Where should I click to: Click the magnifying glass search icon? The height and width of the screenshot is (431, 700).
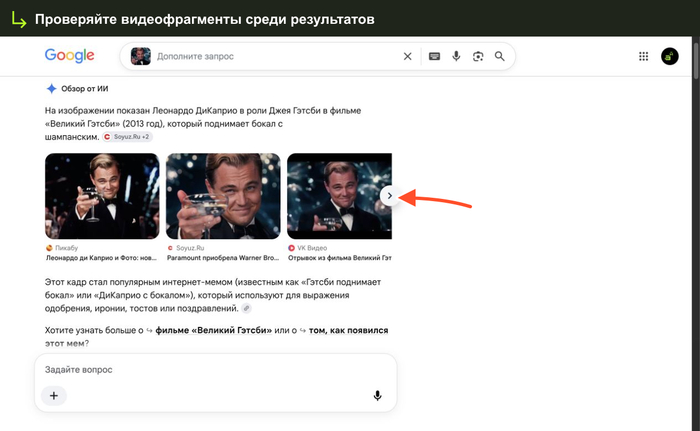500,56
